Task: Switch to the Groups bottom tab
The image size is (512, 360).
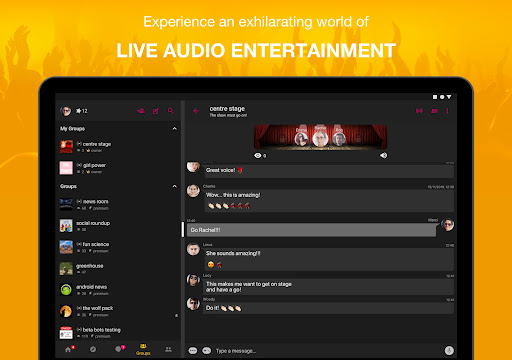Action: 143,349
